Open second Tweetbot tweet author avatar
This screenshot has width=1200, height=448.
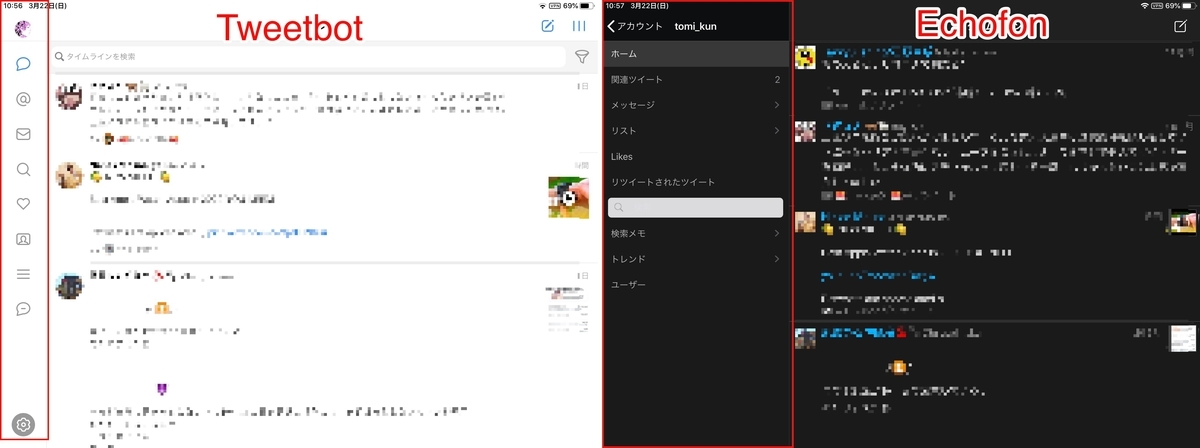coord(69,175)
